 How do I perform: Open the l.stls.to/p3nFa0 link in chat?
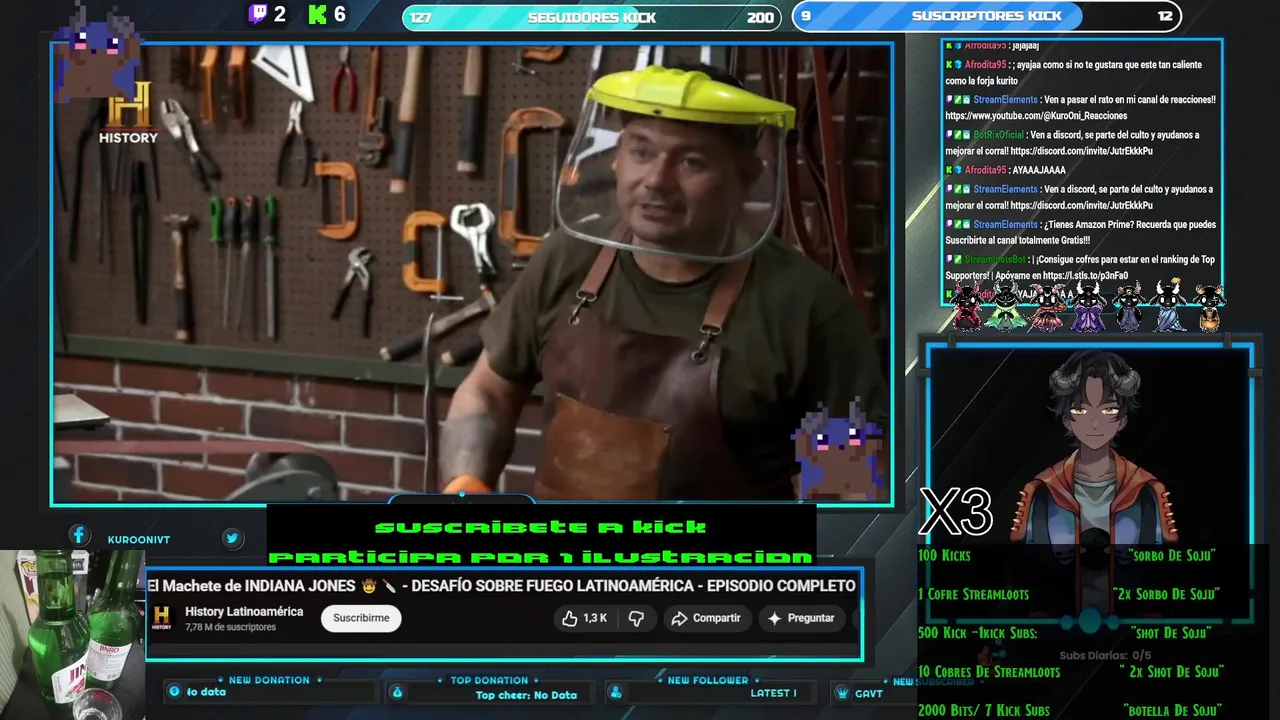pos(1086,276)
